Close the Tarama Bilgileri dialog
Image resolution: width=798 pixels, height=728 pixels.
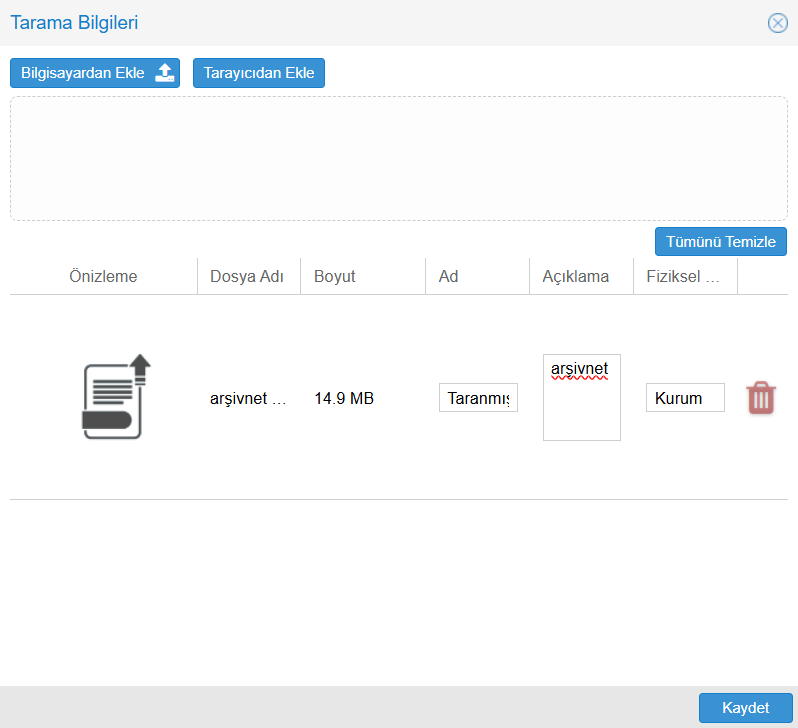point(777,23)
